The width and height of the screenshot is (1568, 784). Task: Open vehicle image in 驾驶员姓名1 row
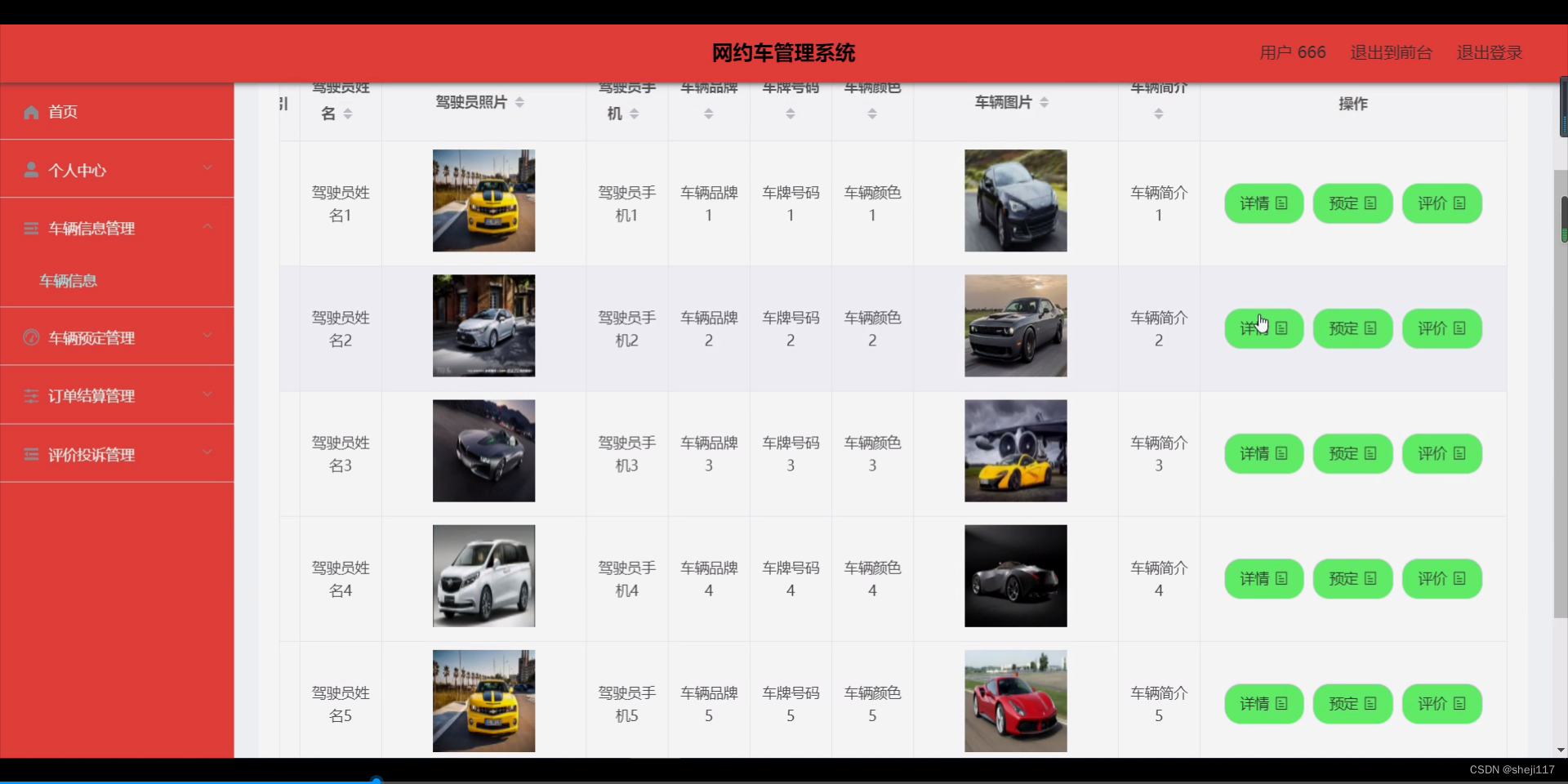tap(1015, 200)
